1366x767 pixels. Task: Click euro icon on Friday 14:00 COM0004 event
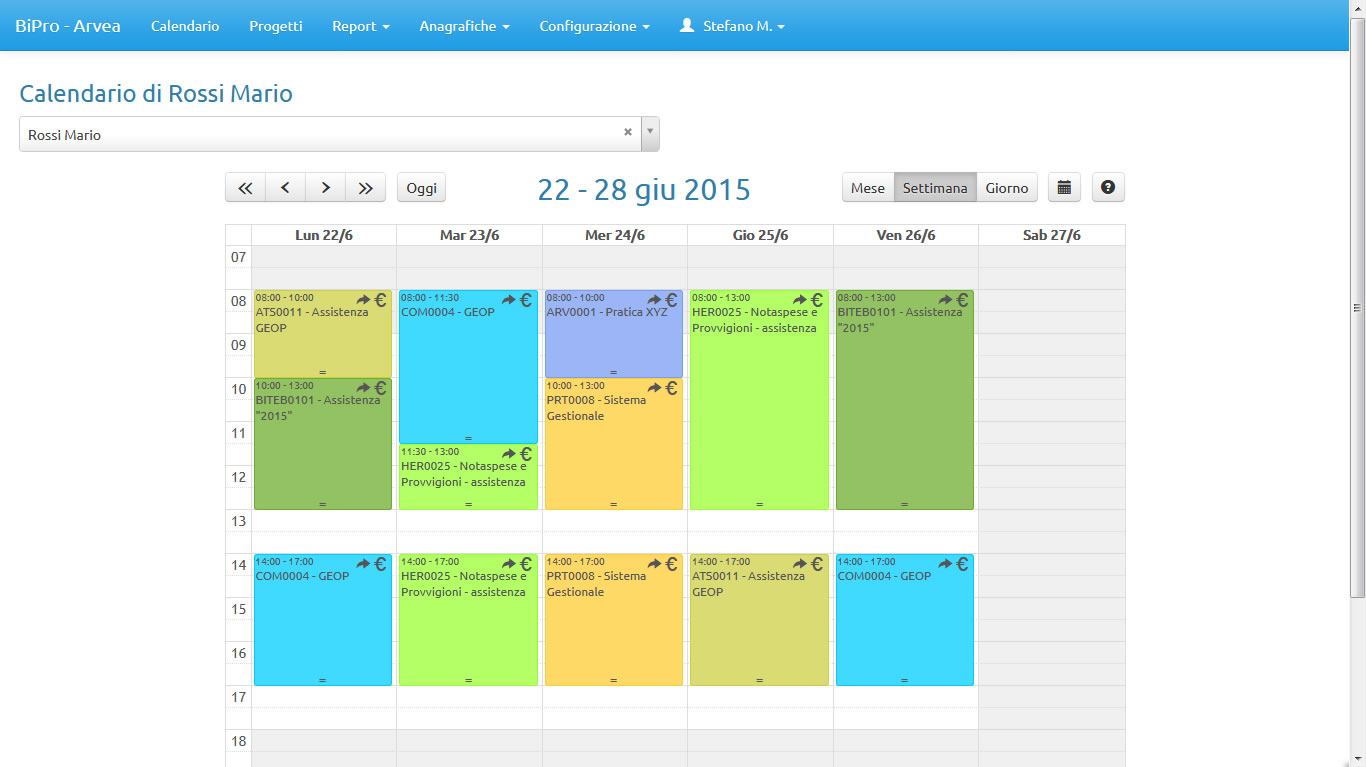[x=962, y=564]
